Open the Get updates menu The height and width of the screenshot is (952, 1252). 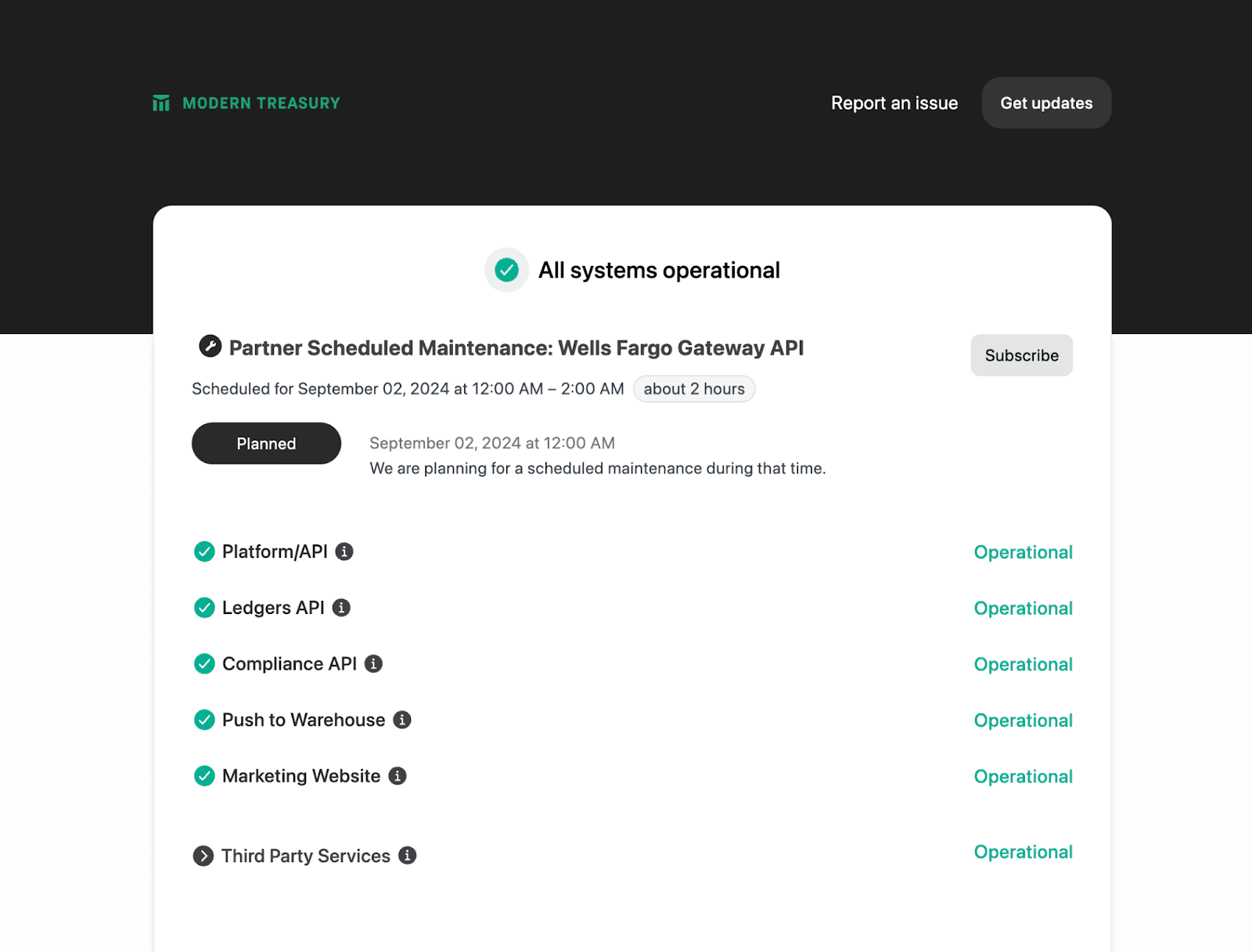pyautogui.click(x=1046, y=102)
